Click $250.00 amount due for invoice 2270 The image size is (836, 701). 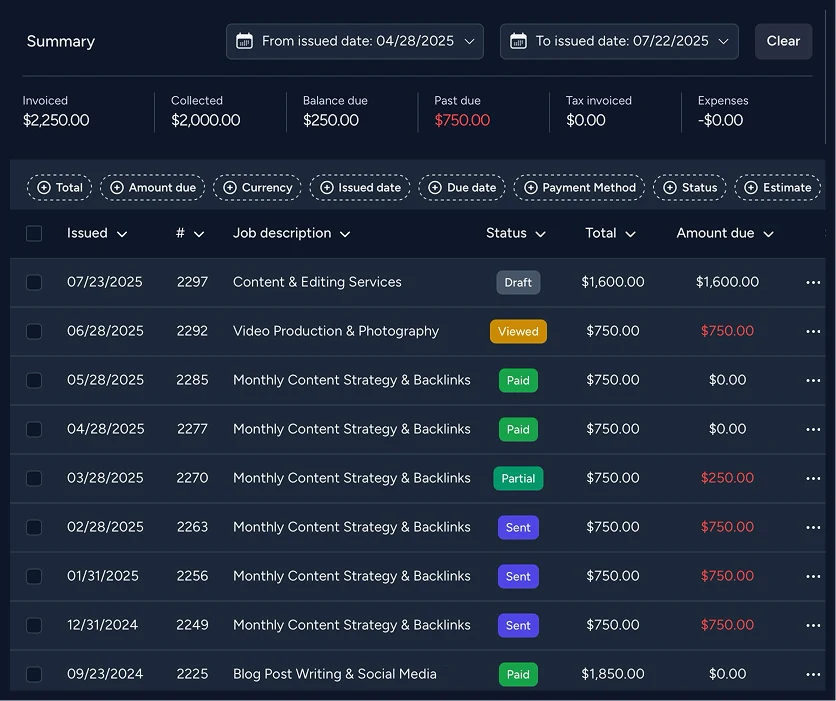727,478
